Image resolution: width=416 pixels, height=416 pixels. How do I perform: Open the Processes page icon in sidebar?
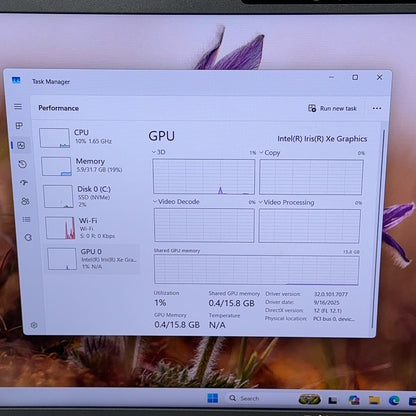[19, 126]
